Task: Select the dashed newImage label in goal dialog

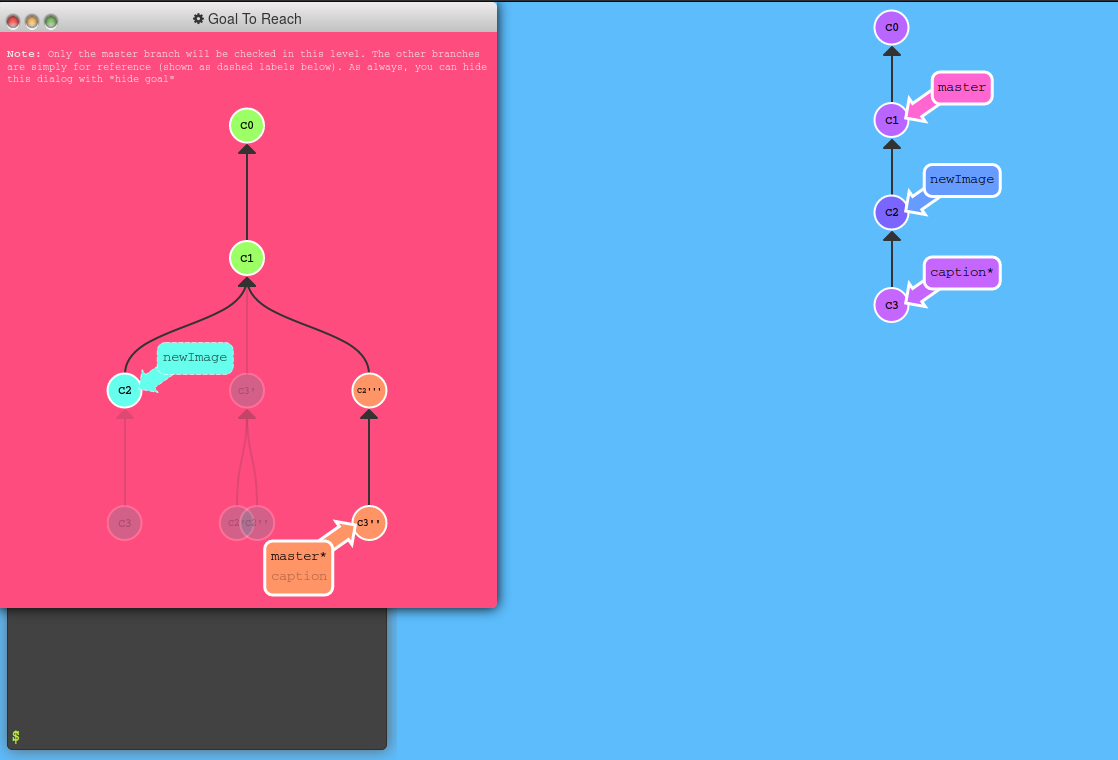Action: click(195, 358)
